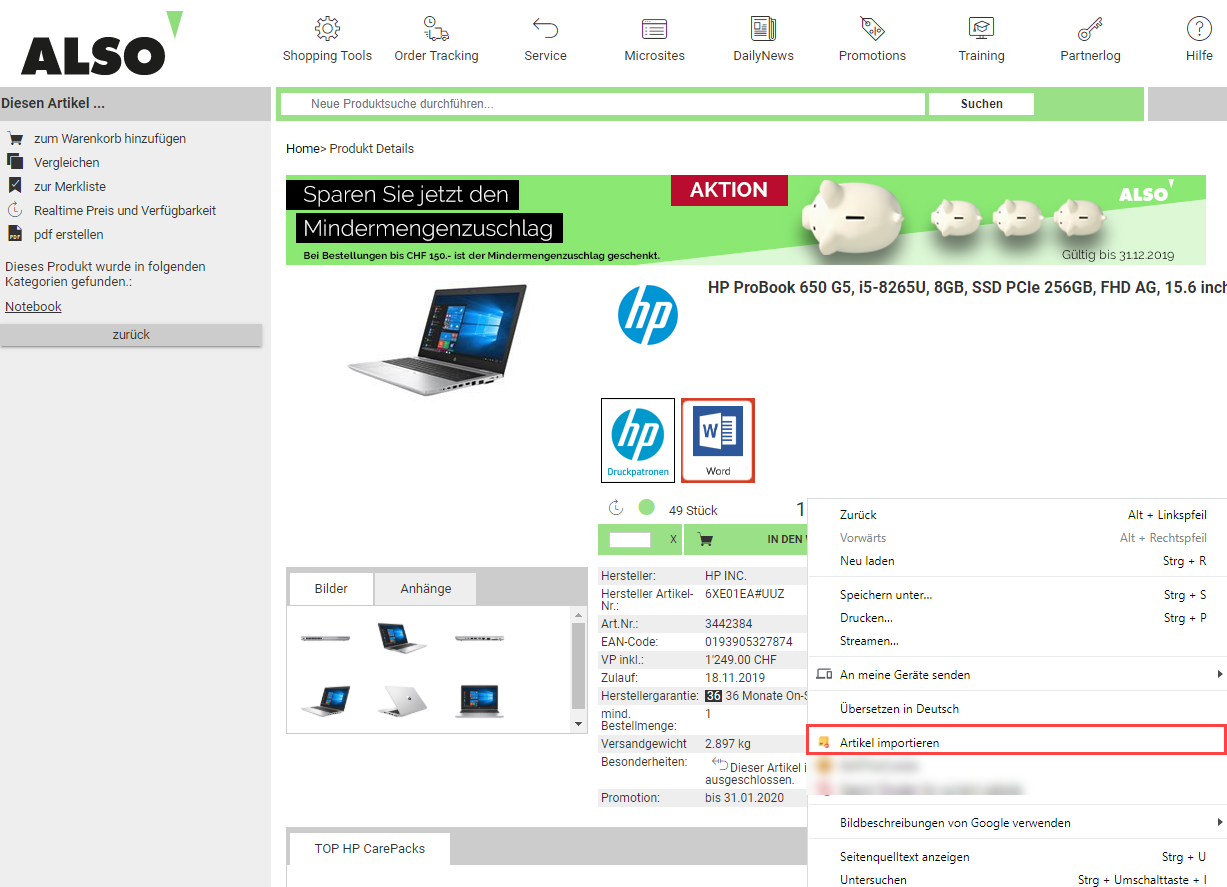Click the Partnerlog key icon

tap(1090, 28)
